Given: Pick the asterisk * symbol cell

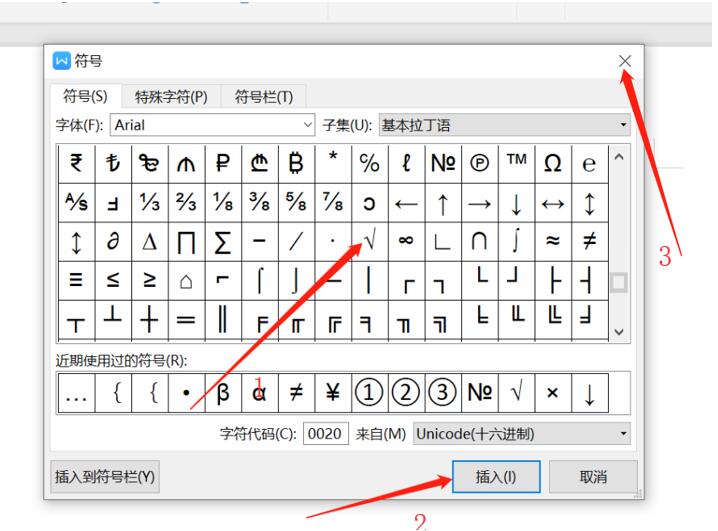Looking at the screenshot, I should (333, 164).
